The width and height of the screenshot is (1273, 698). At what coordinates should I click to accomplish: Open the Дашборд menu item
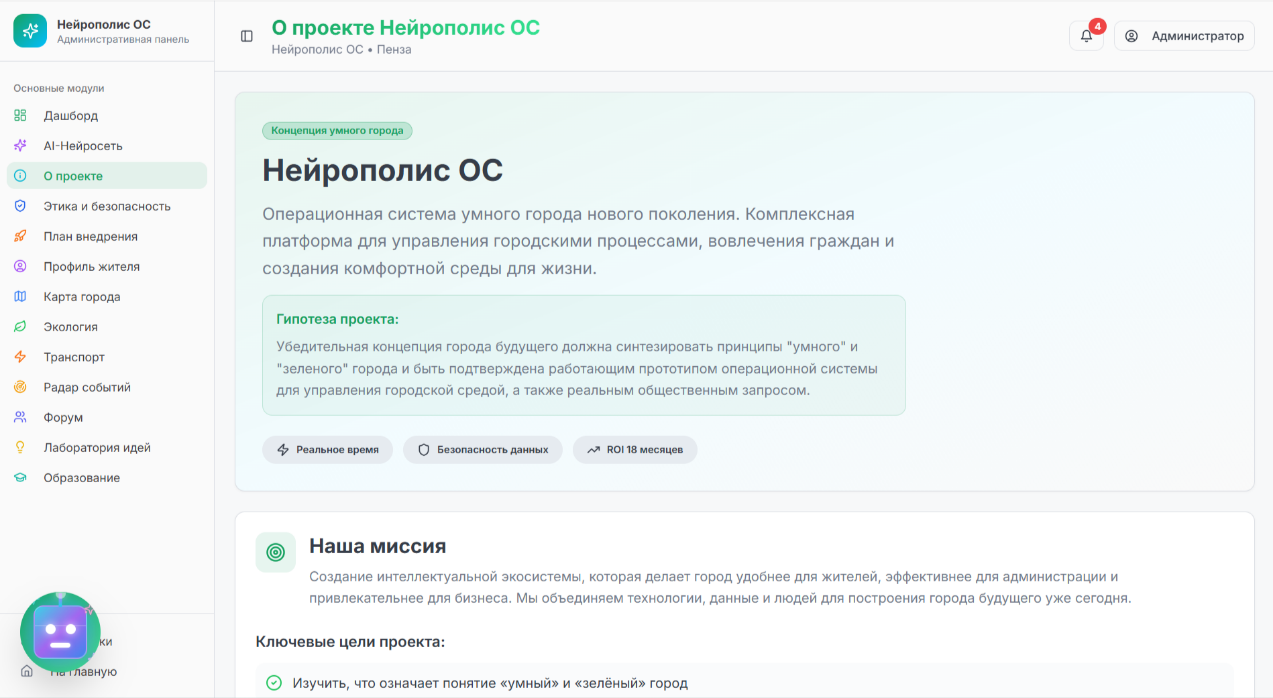(x=70, y=116)
